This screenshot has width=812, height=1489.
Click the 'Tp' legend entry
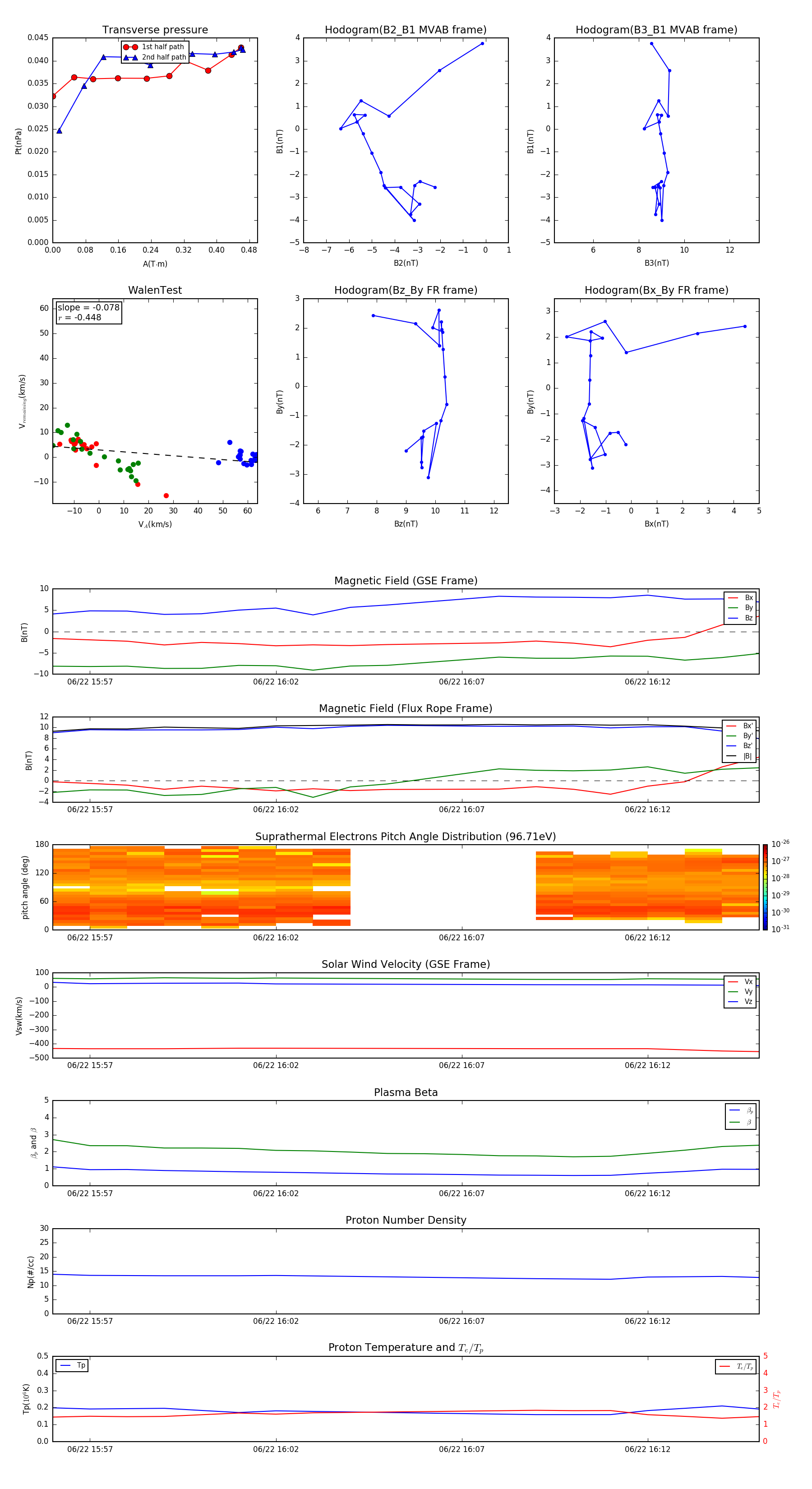[x=73, y=1365]
